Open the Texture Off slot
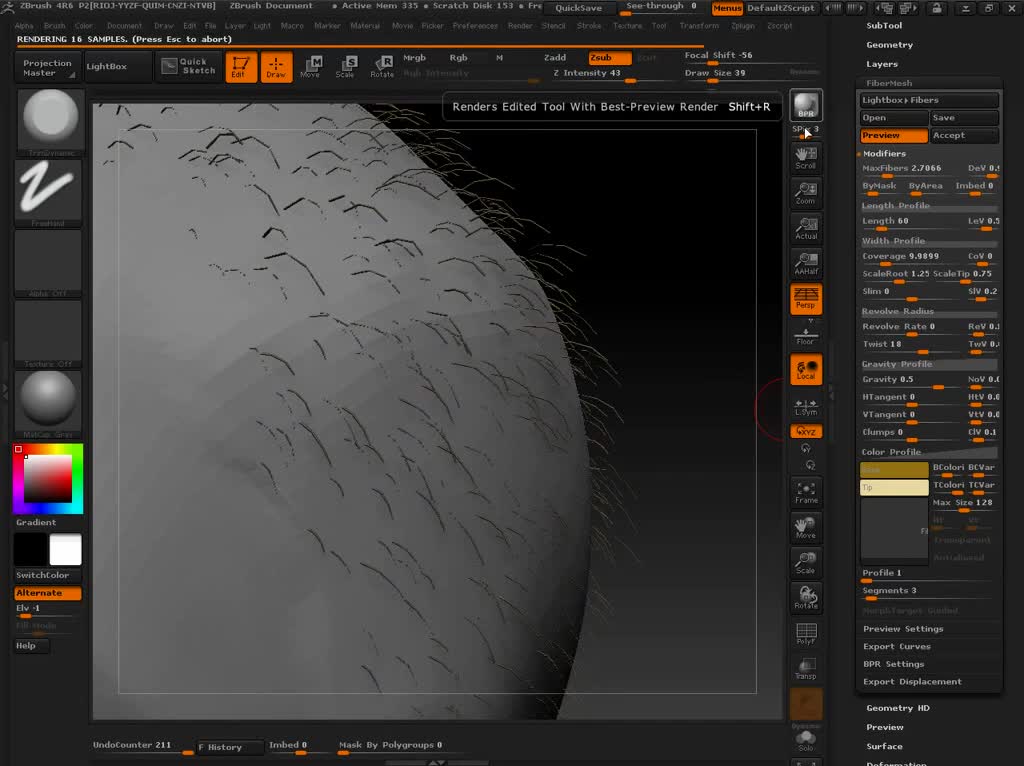1024x766 pixels. [x=48, y=334]
